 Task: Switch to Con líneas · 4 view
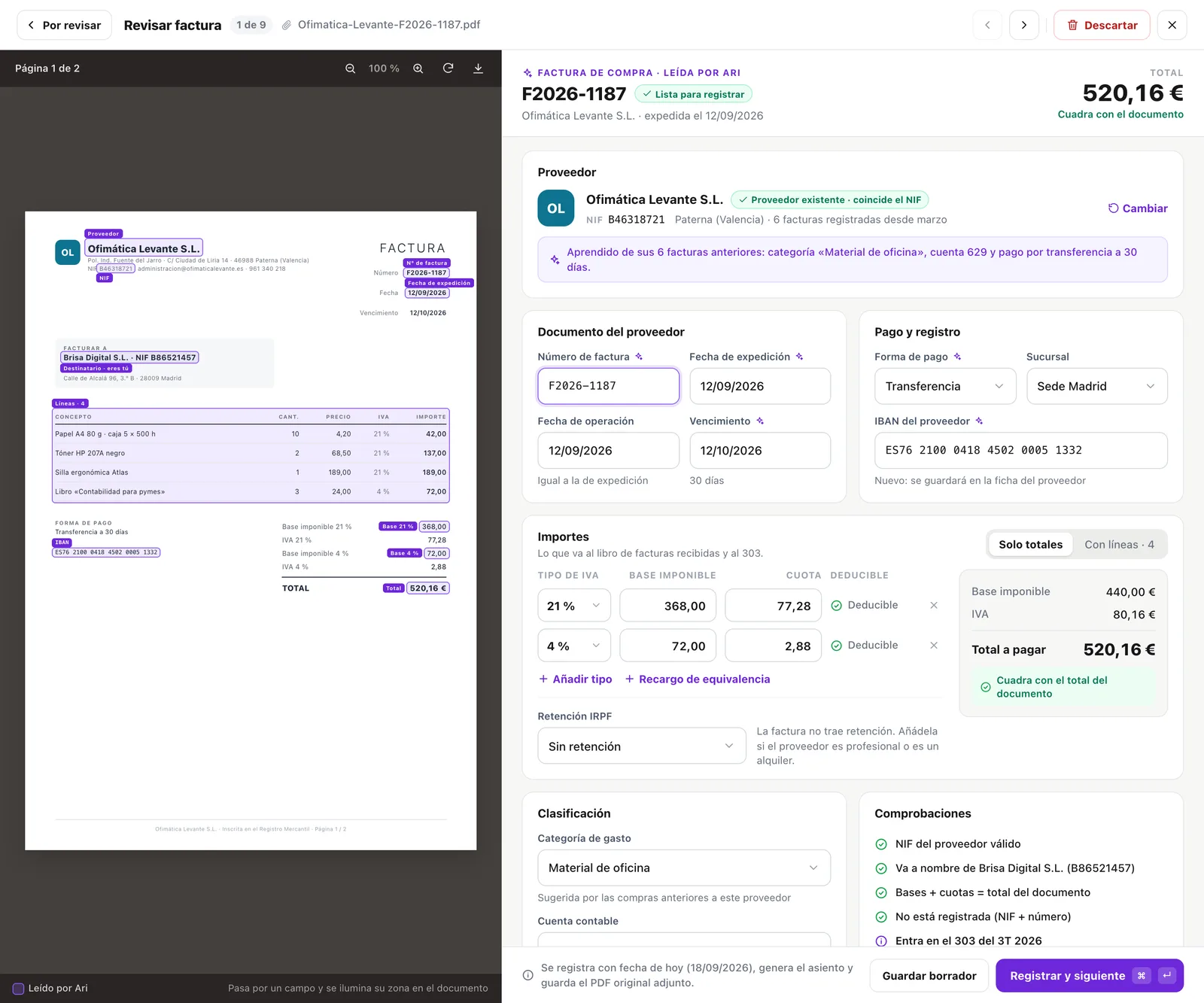1119,545
